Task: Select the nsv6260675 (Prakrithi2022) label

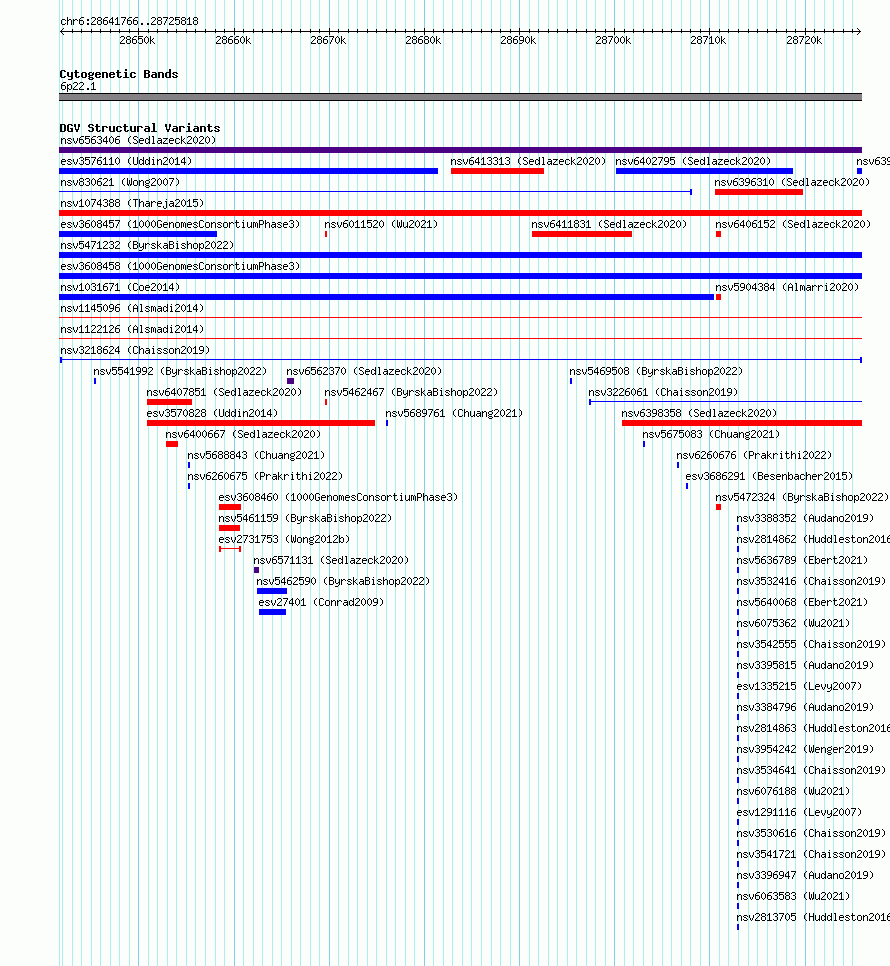Action: click(265, 476)
